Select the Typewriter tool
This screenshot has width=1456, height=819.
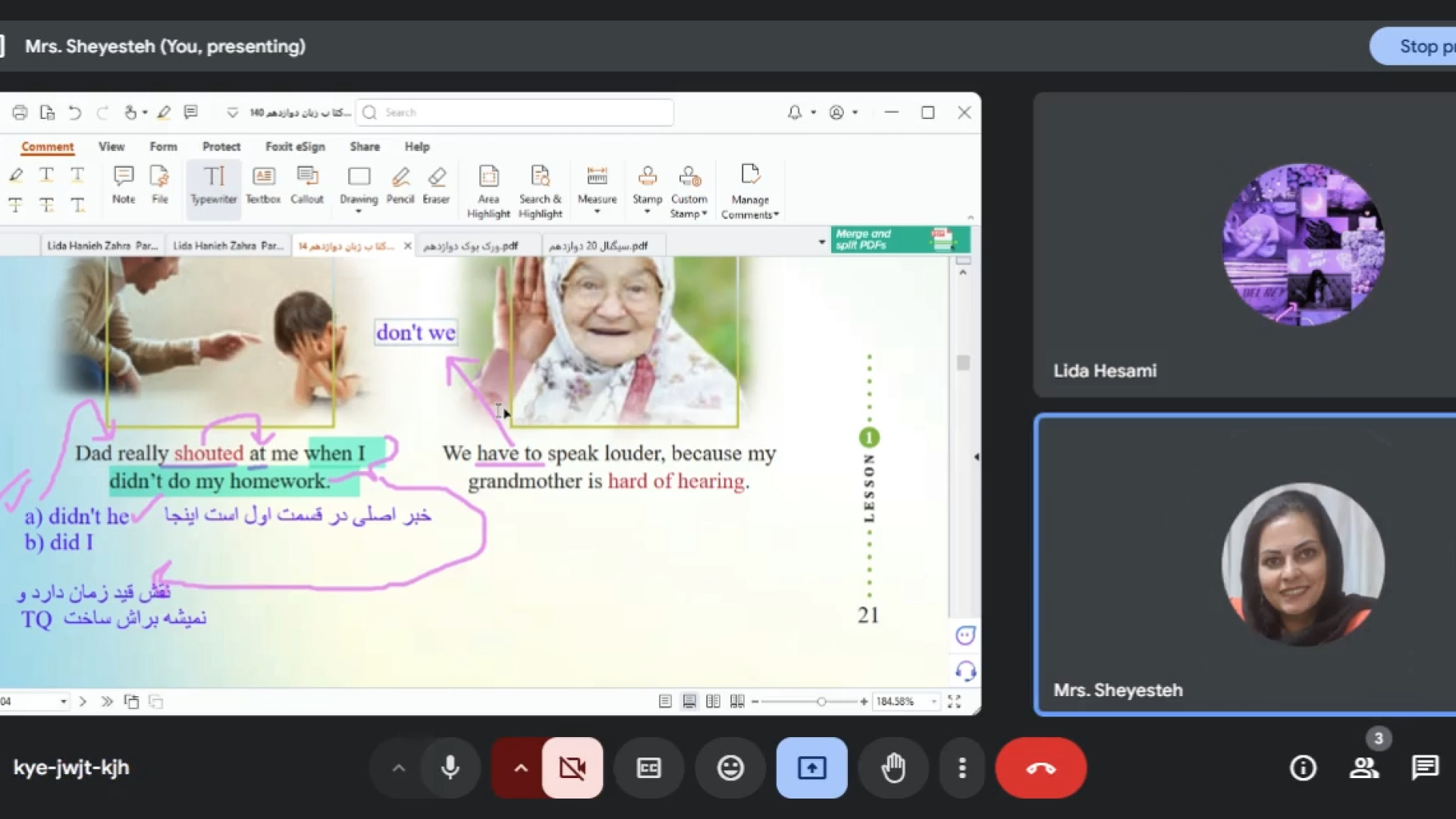pyautogui.click(x=213, y=185)
